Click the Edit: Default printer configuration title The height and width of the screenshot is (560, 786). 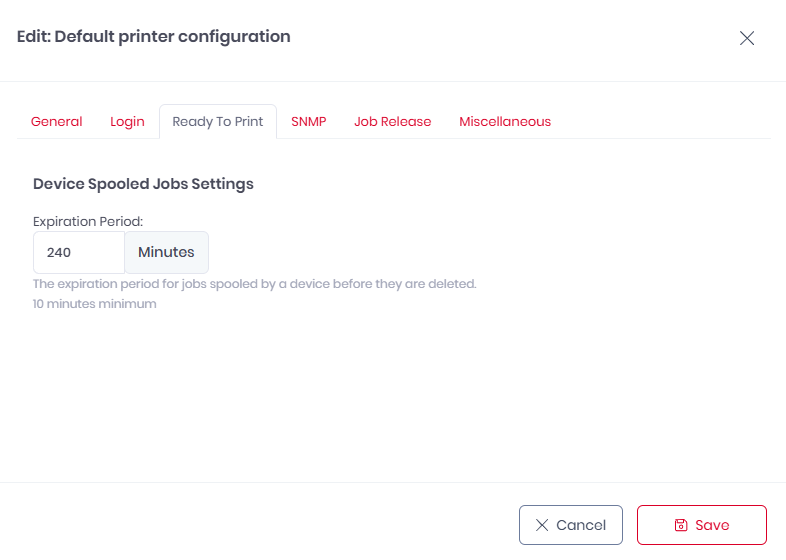pyautogui.click(x=154, y=37)
